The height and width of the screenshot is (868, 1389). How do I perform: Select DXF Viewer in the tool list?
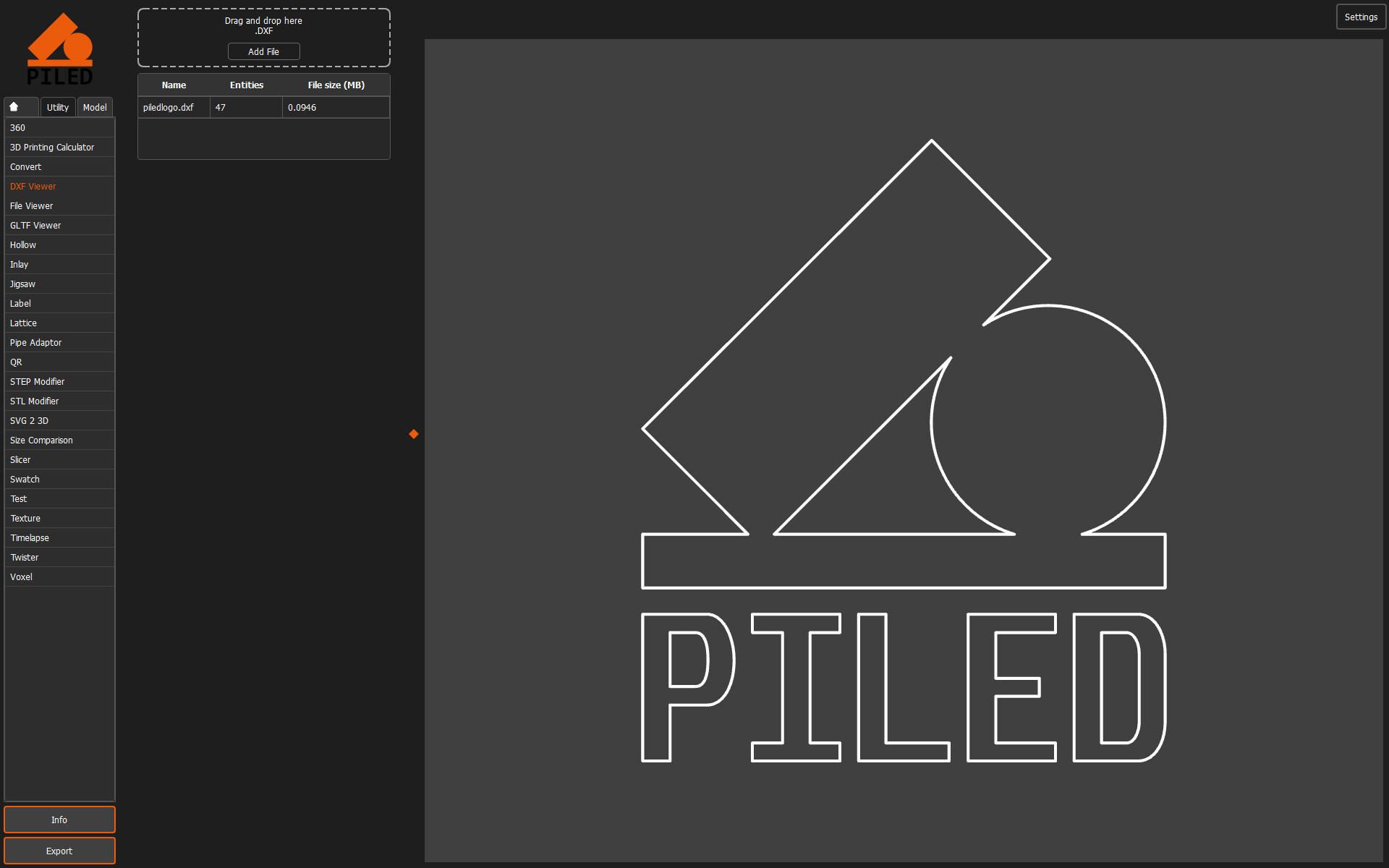coord(59,186)
